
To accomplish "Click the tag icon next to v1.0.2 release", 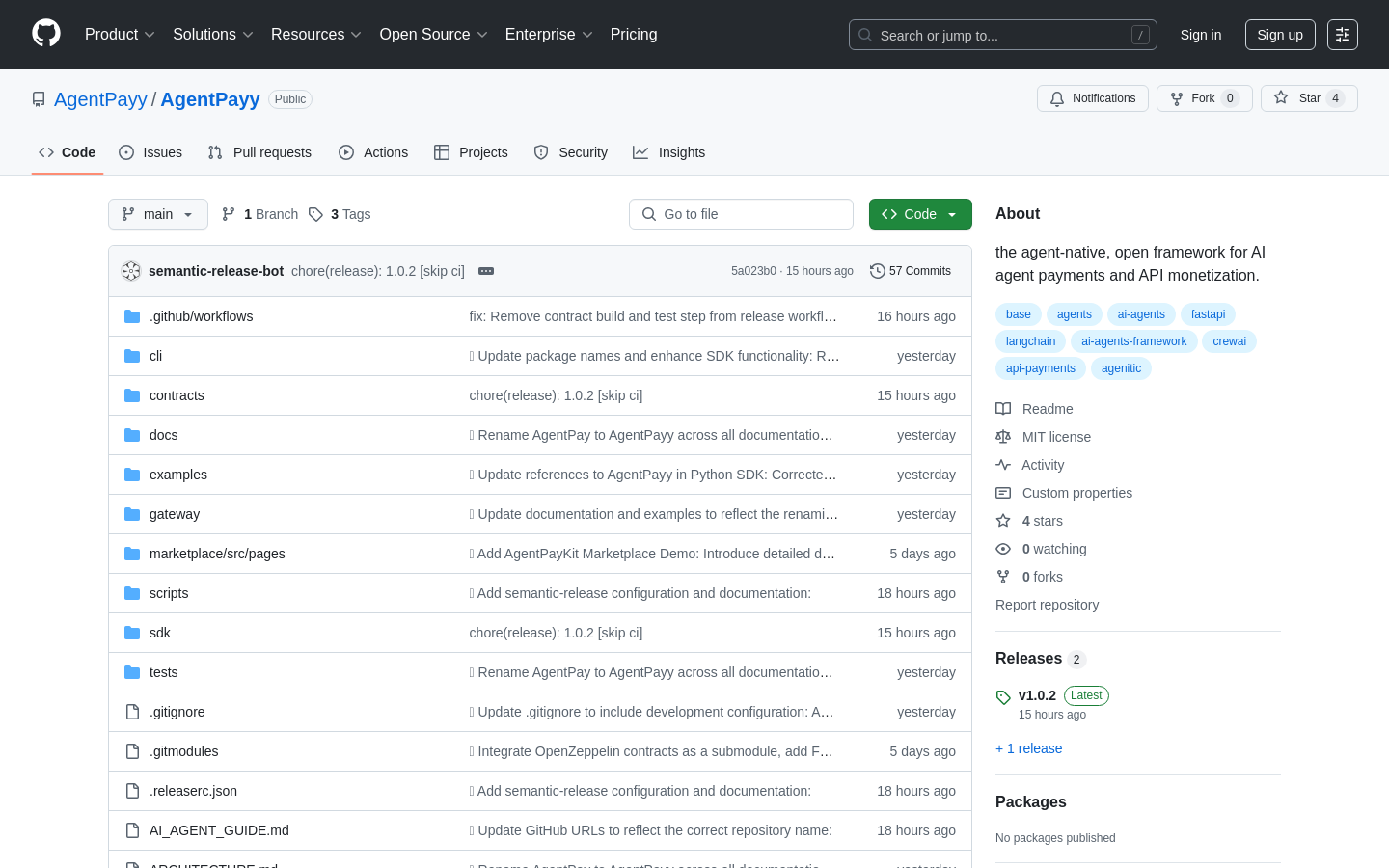I will click(x=1003, y=697).
